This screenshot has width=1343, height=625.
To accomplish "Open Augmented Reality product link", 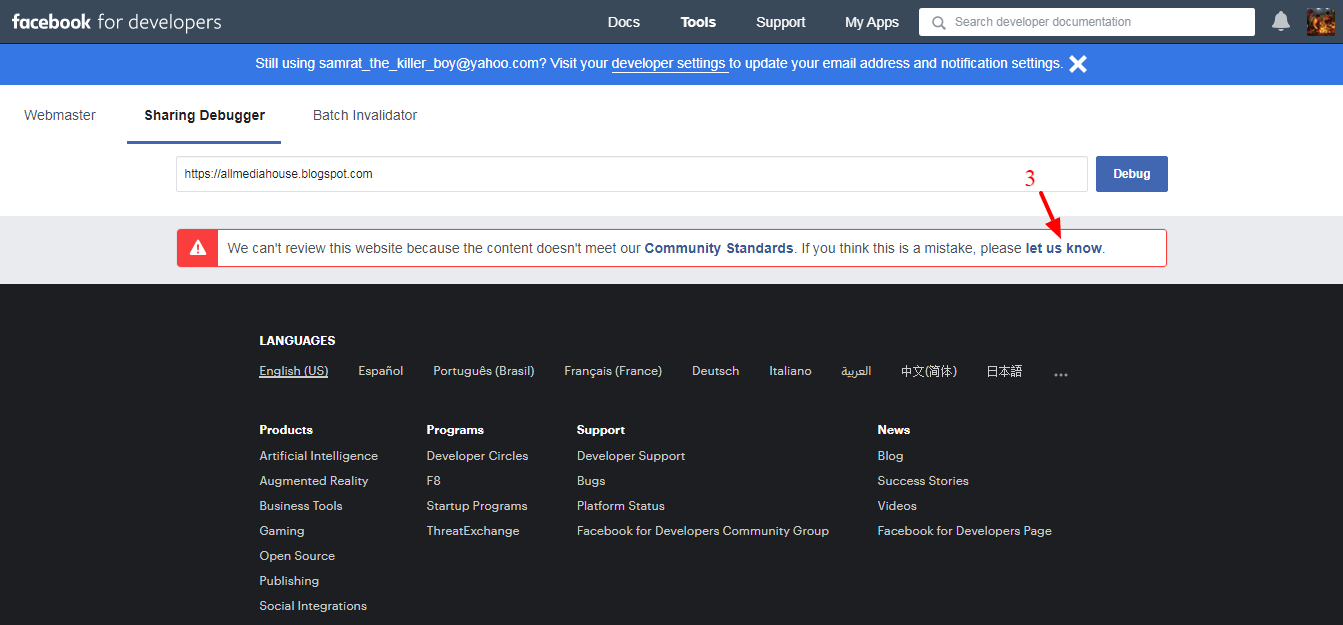I will point(313,481).
